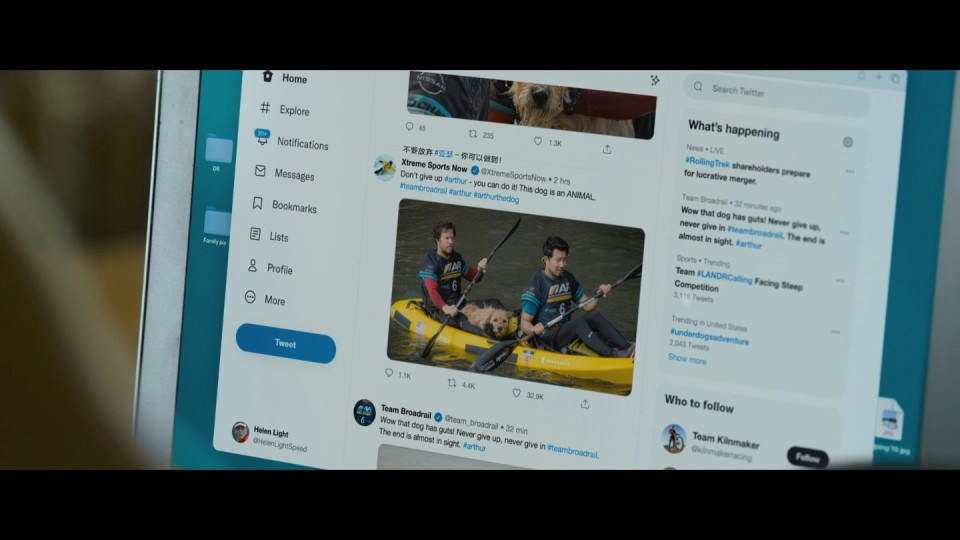The image size is (960, 540).
Task: Click the Bookmarks ribbon icon
Action: [258, 203]
